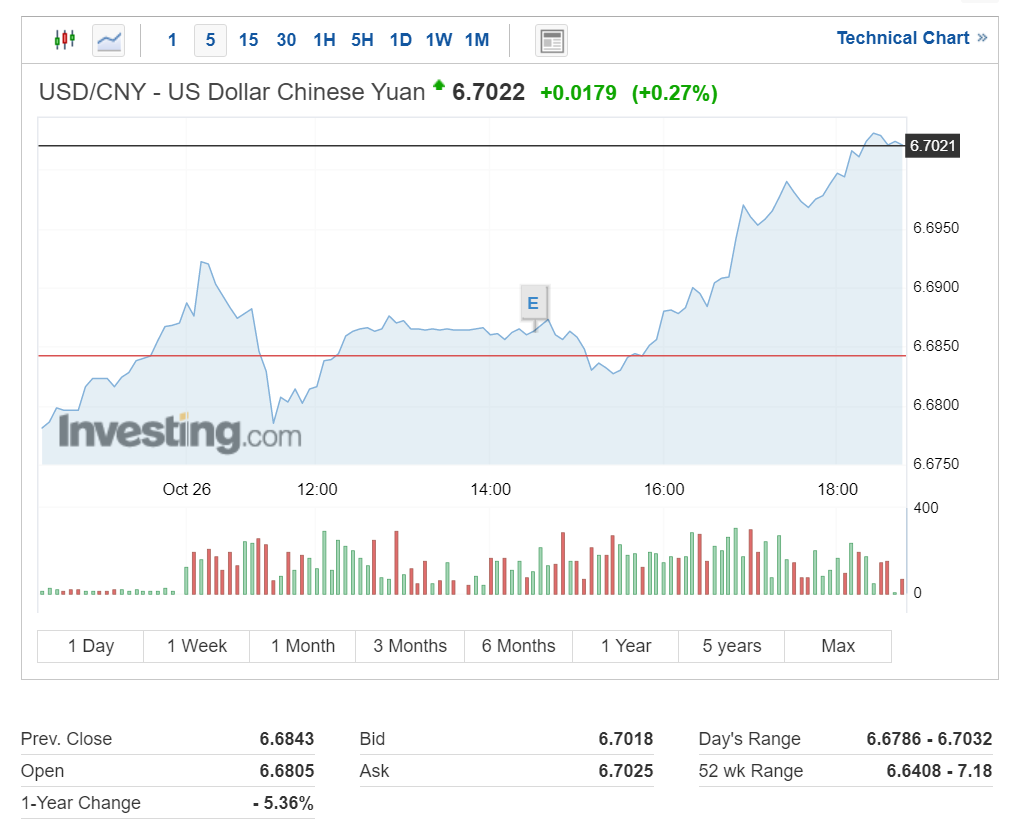Click the 12:00 time axis label

point(317,490)
